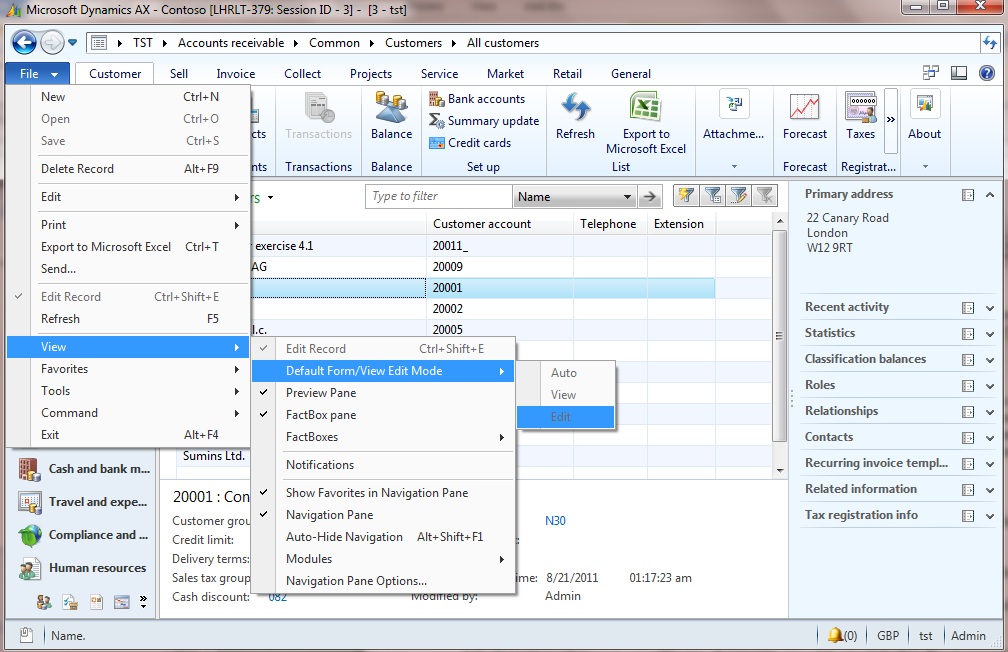Open the Travel and expense module
This screenshot has height=652, width=1008.
[x=83, y=502]
